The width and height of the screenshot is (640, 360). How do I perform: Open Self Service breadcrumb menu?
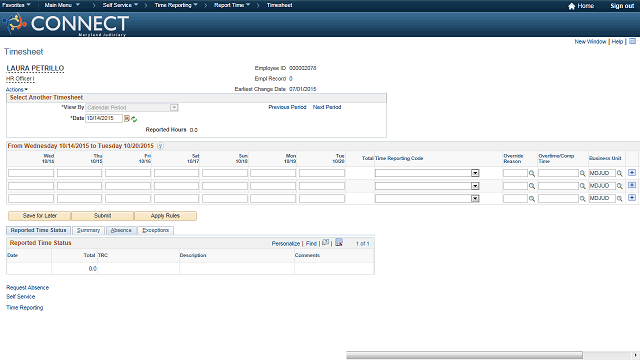(x=120, y=5)
